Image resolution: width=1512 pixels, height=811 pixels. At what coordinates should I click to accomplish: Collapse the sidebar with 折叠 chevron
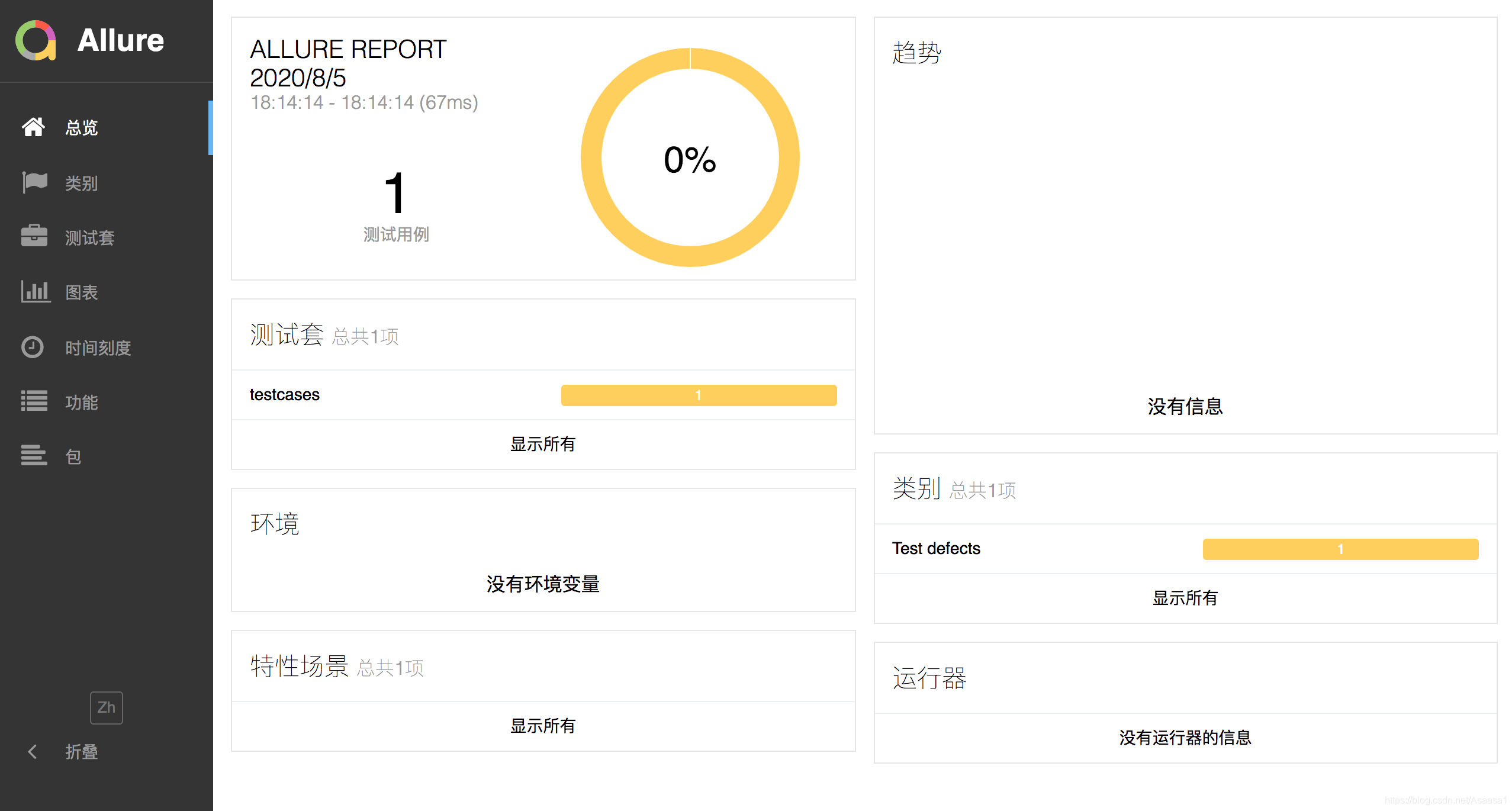(33, 752)
